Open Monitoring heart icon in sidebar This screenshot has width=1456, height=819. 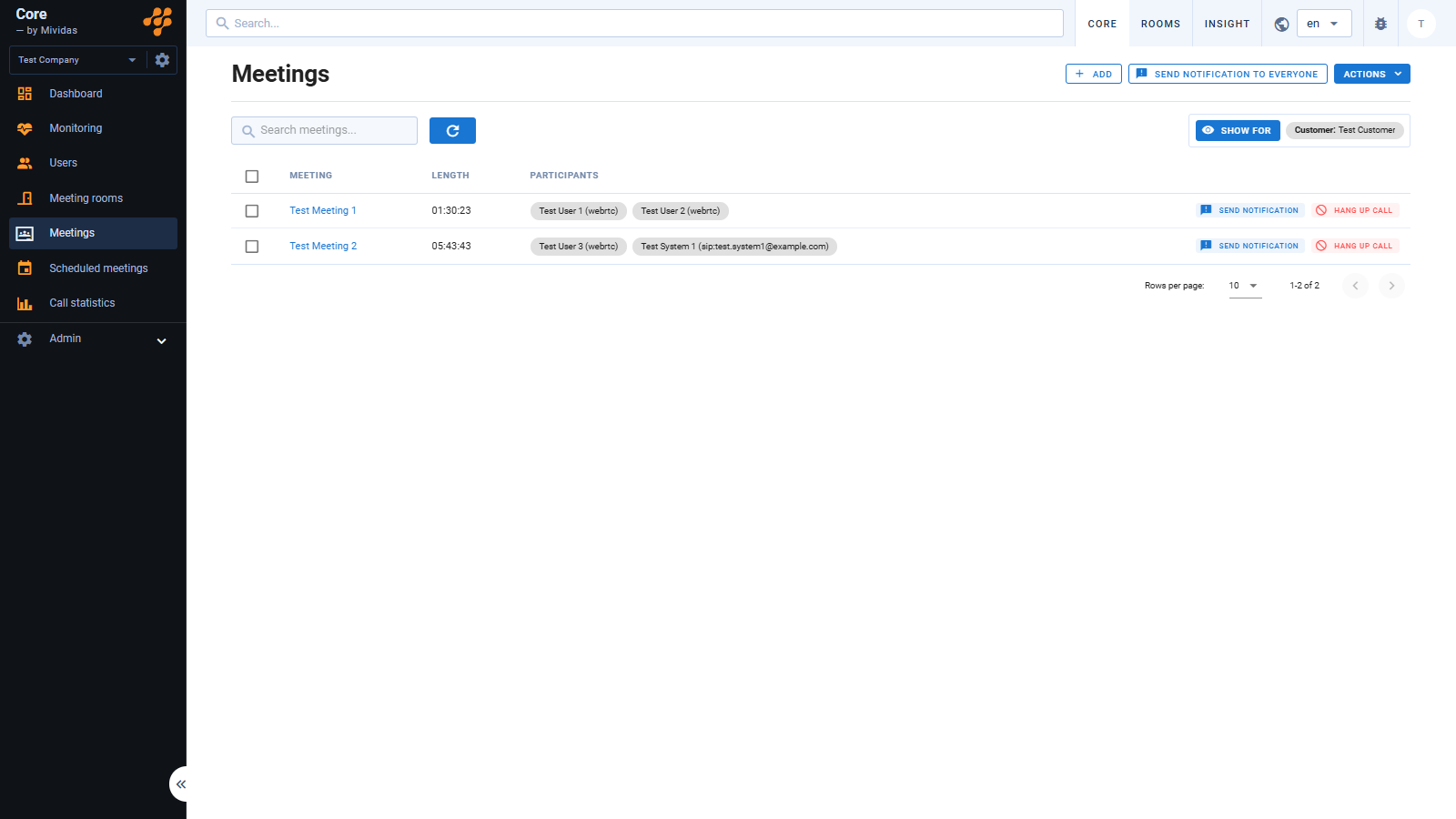click(x=25, y=128)
